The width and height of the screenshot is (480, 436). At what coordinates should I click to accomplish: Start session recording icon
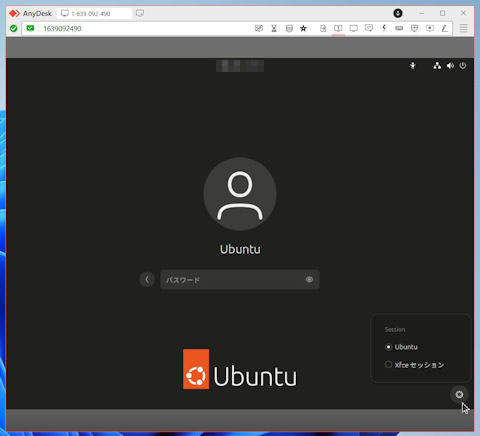pyautogui.click(x=430, y=28)
